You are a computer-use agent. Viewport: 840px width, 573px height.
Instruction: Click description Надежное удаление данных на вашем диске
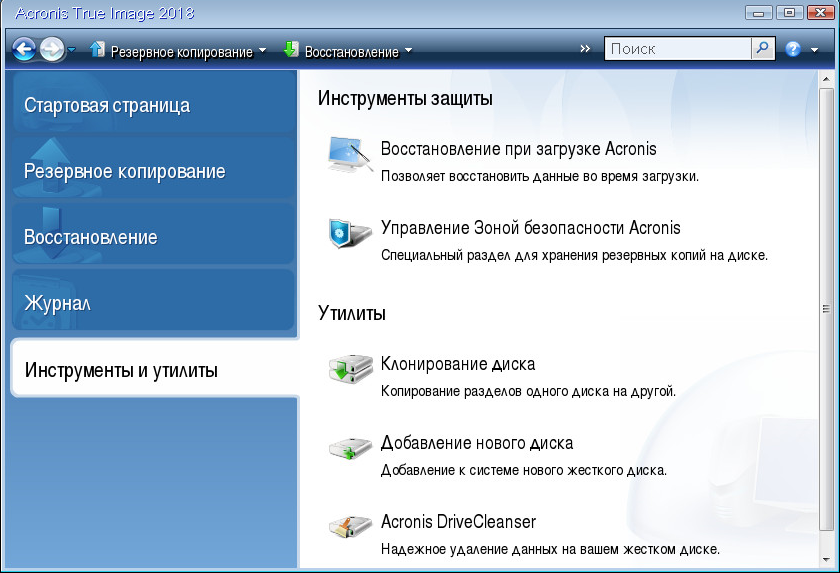click(x=550, y=549)
